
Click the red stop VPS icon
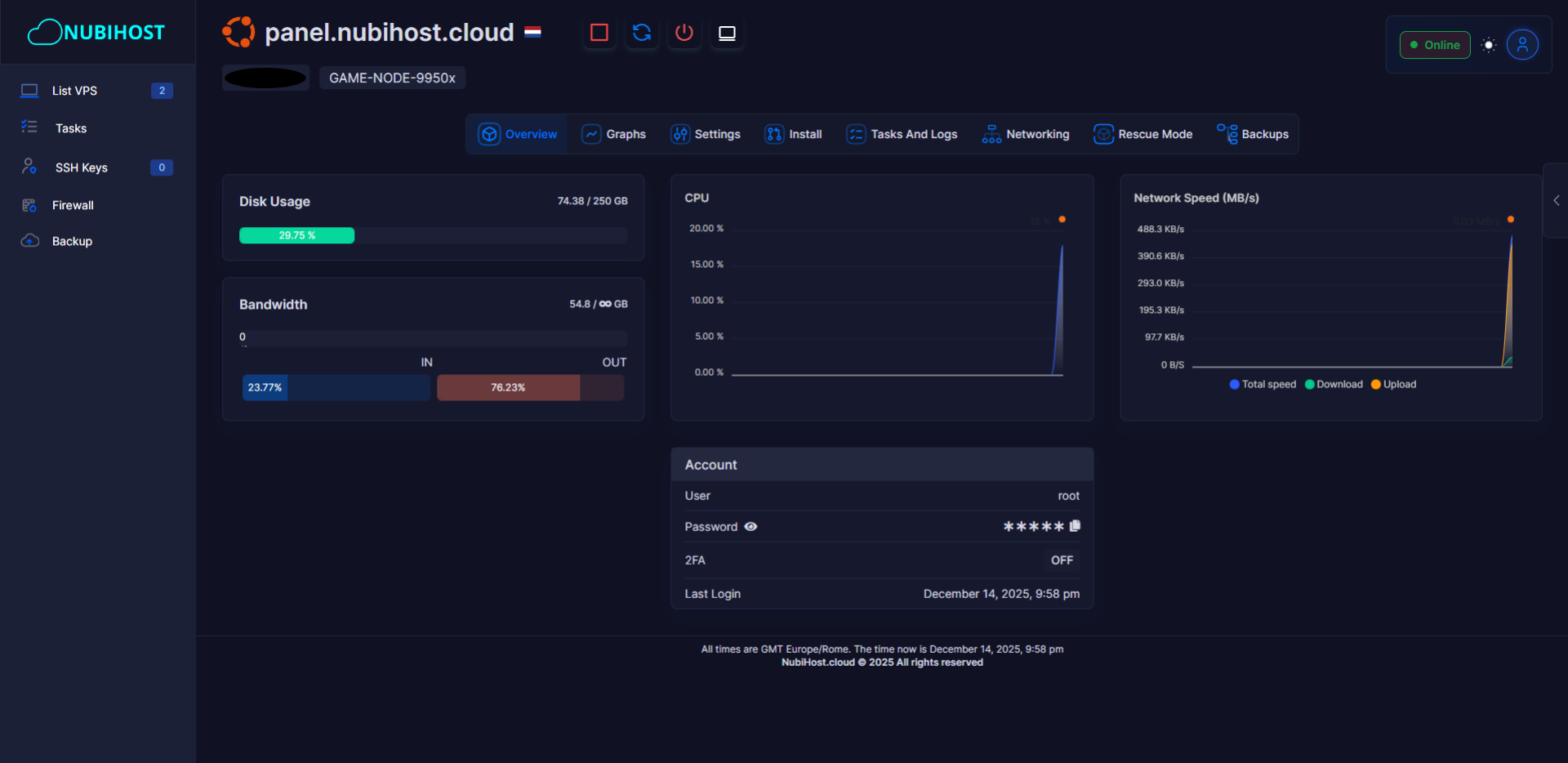599,33
